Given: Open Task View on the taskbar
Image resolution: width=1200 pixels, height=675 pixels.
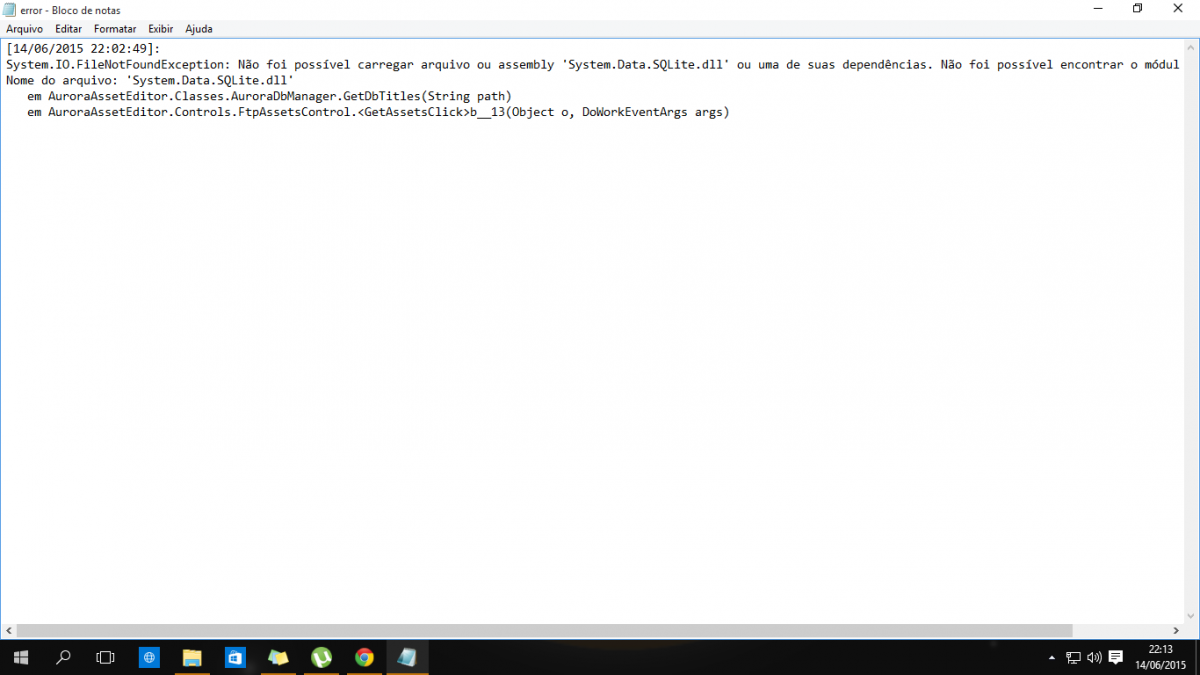Looking at the screenshot, I should coord(105,658).
